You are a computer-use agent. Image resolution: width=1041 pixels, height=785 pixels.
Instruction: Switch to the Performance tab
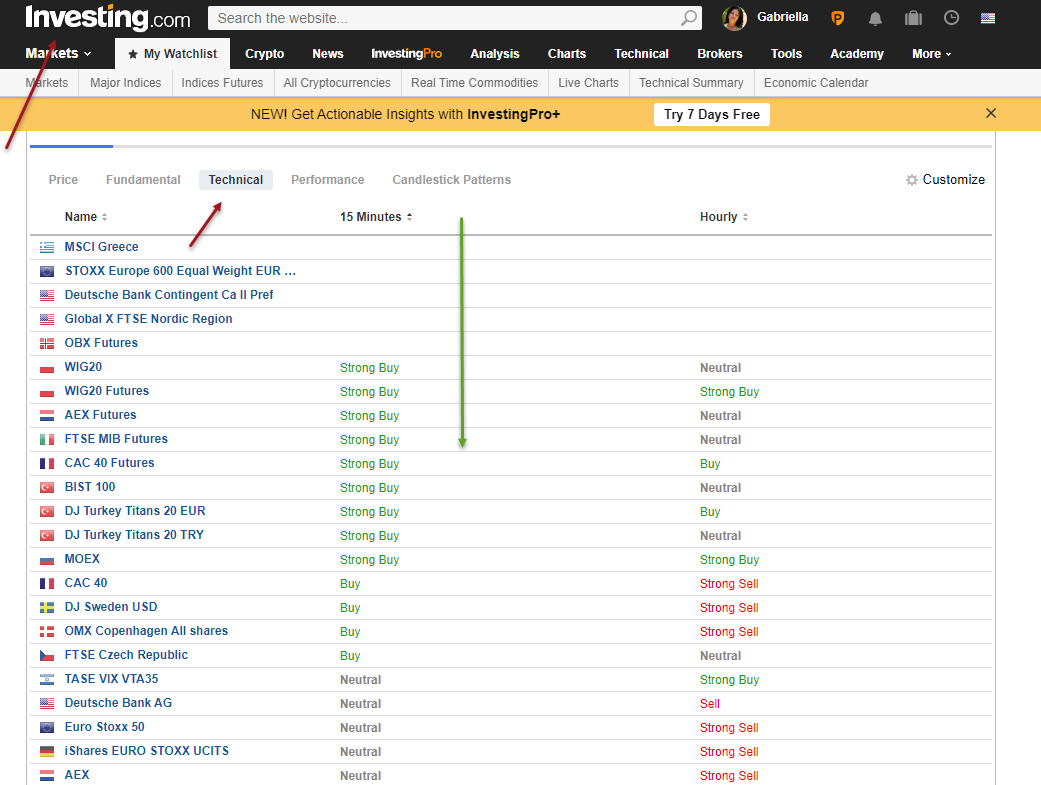pos(327,180)
